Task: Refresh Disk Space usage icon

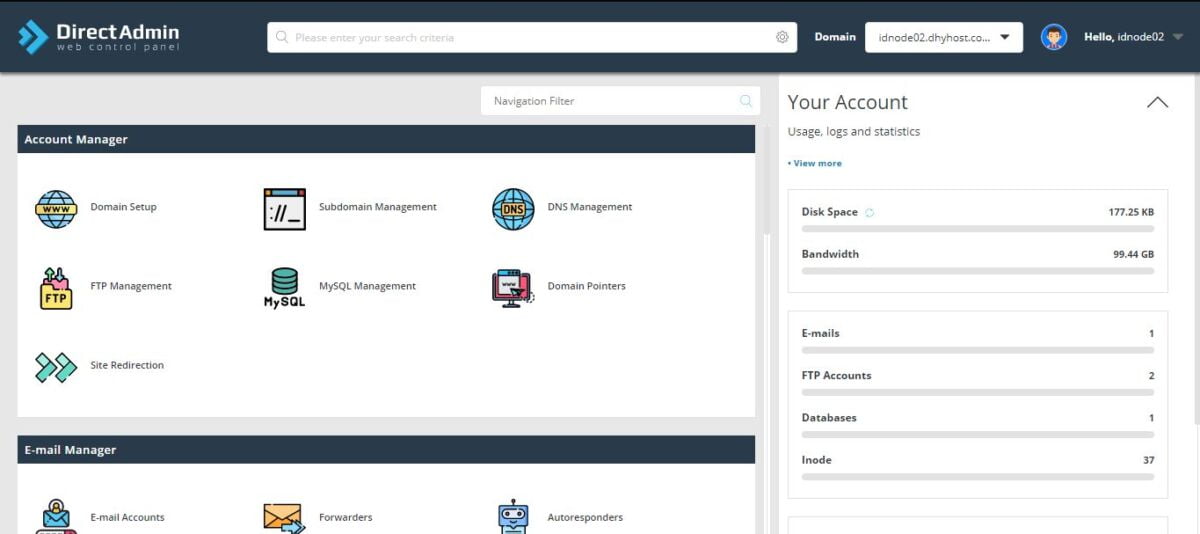Action: click(x=869, y=212)
